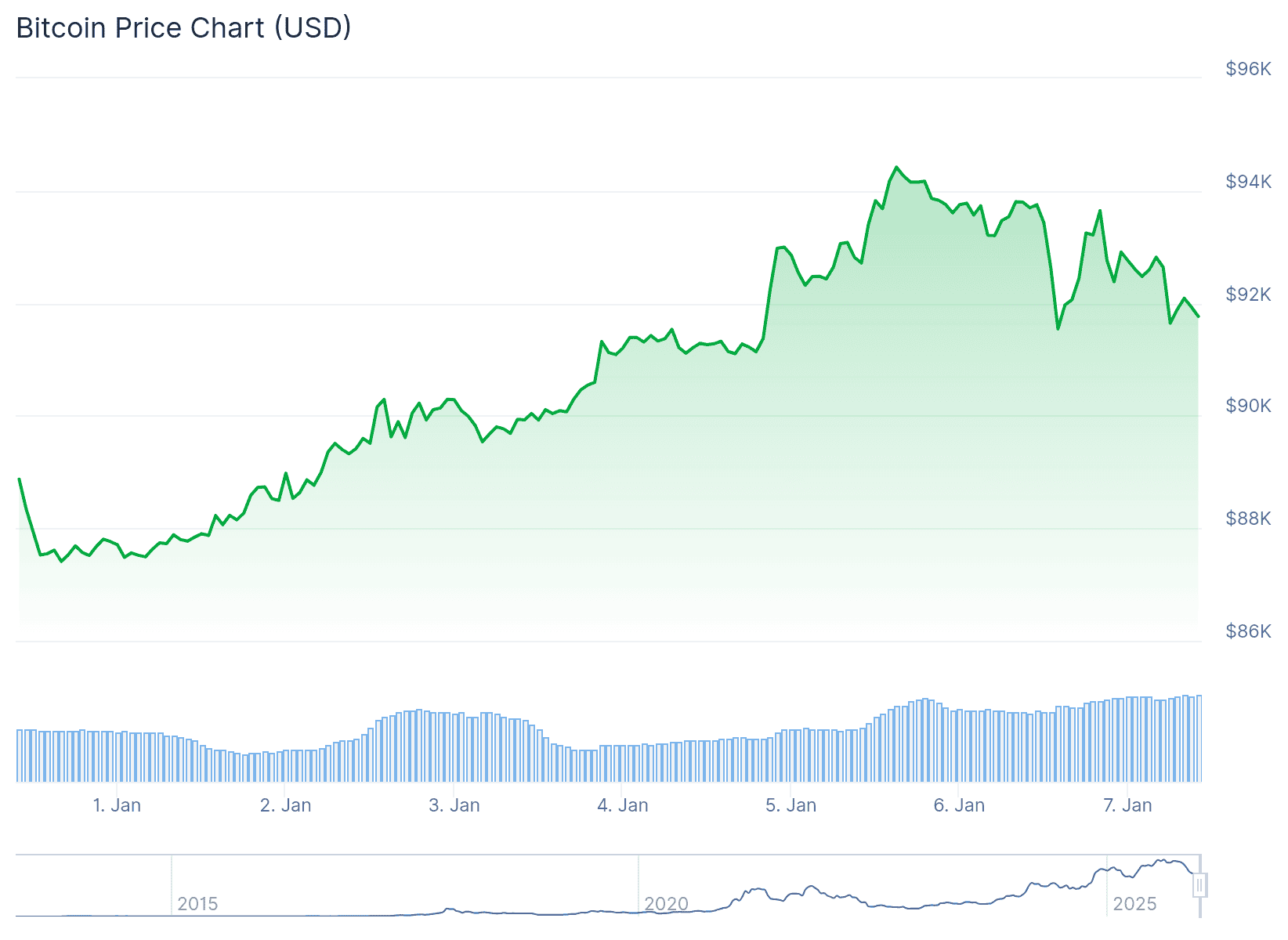The width and height of the screenshot is (1288, 940).
Task: Jump to 2015 in the navigator timeline
Action: tap(197, 904)
